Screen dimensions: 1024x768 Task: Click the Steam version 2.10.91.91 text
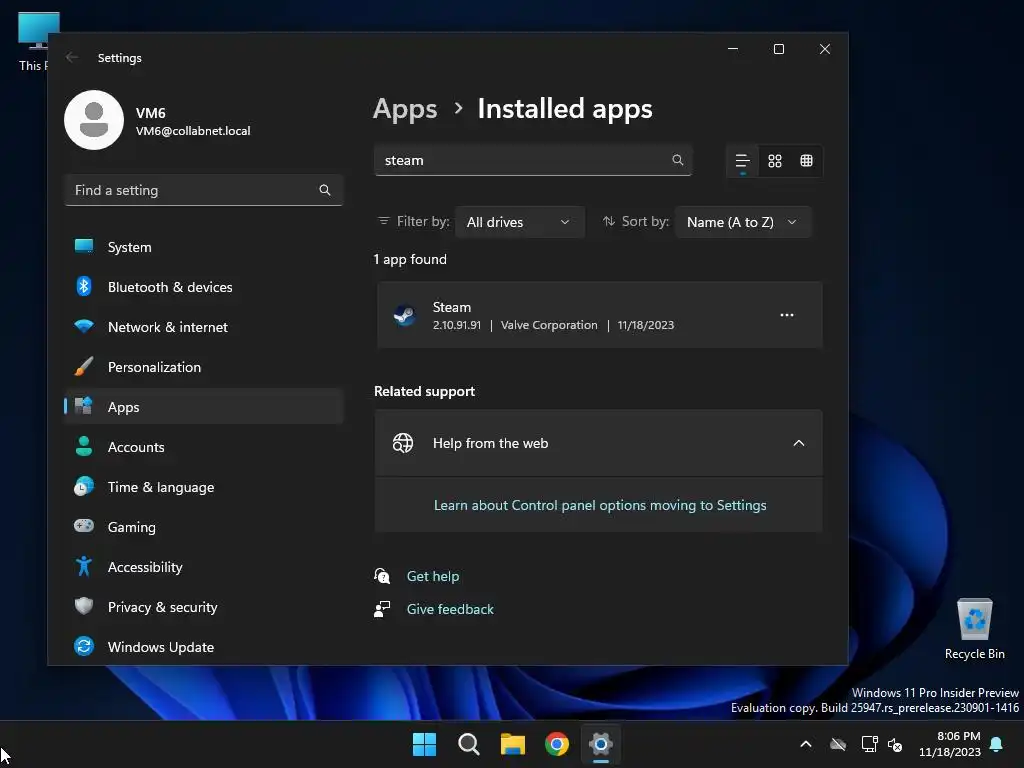[x=456, y=325]
